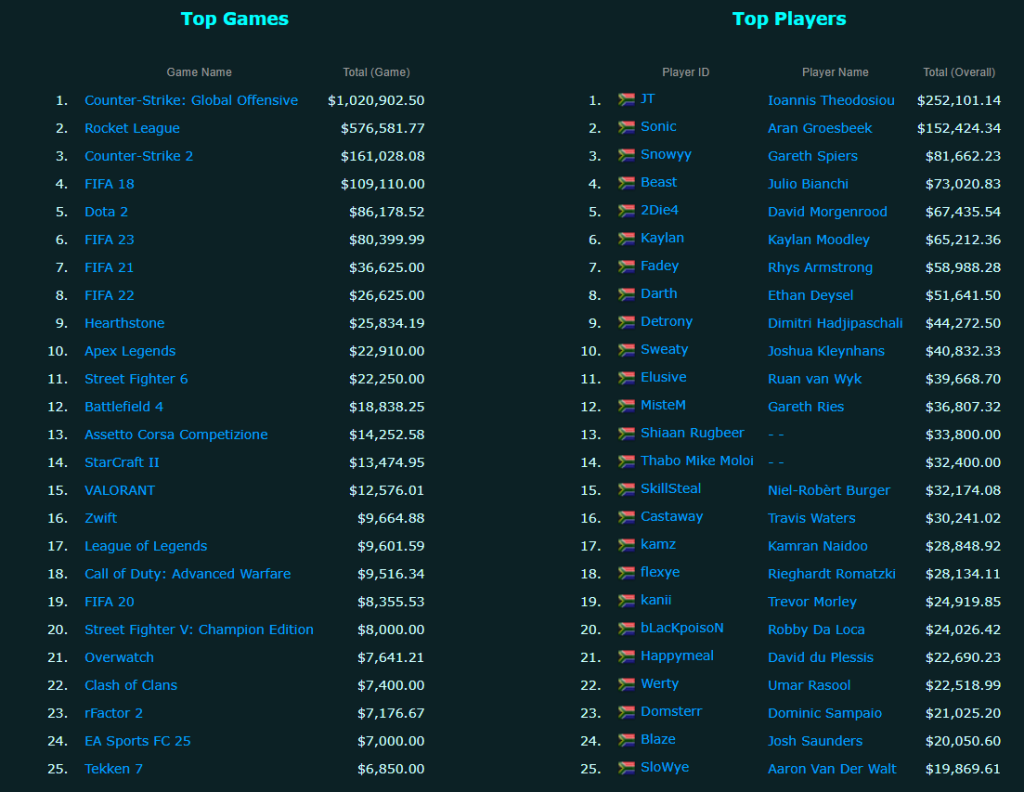The image size is (1024, 792).
Task: Open the Rocket League game link
Action: coord(132,128)
